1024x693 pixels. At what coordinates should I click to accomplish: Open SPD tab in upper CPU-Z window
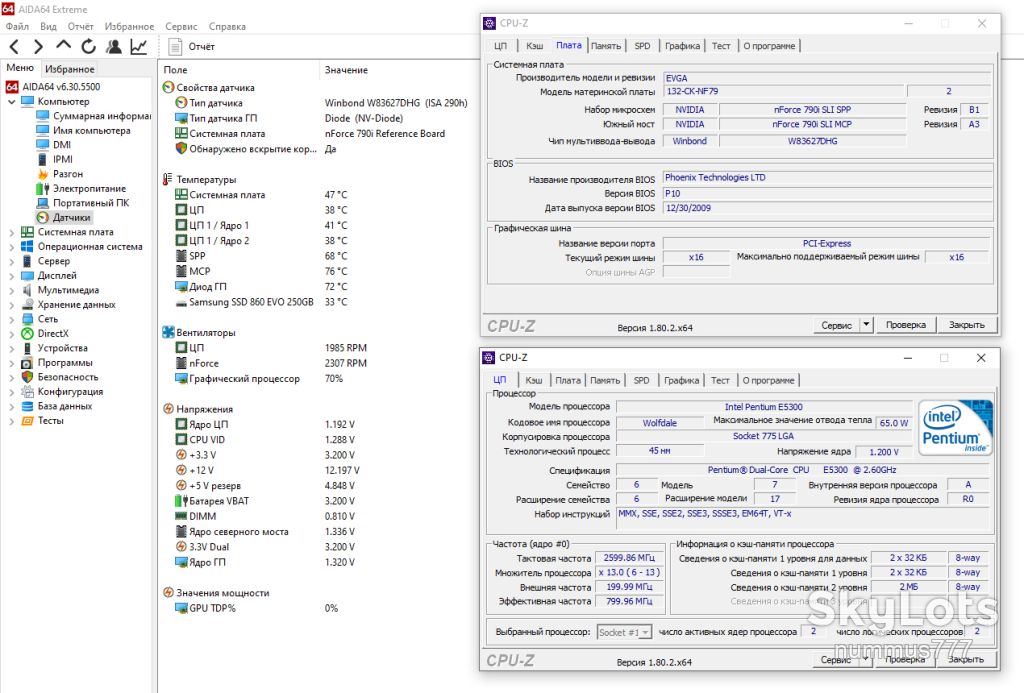point(642,46)
